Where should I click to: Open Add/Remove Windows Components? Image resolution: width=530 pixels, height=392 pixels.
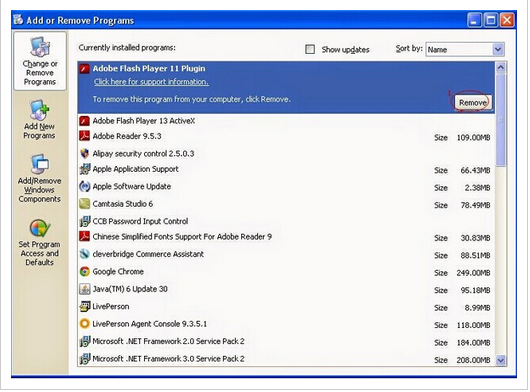40,179
